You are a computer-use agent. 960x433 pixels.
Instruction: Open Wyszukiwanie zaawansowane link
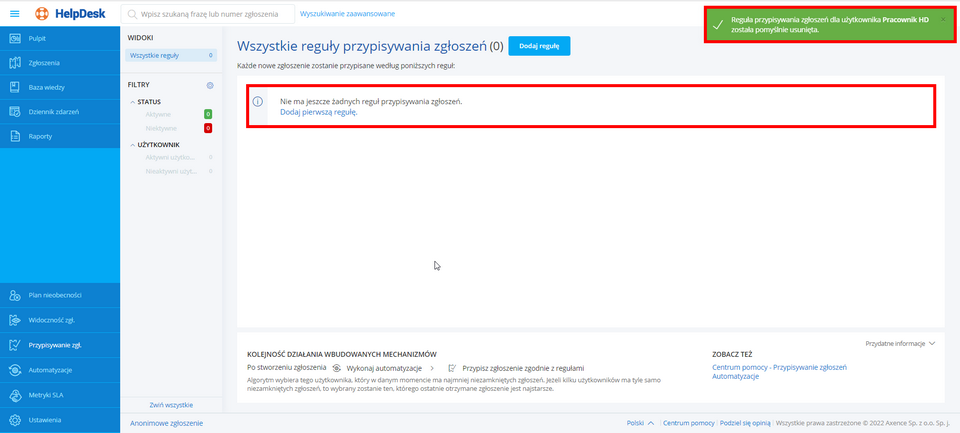(x=347, y=14)
